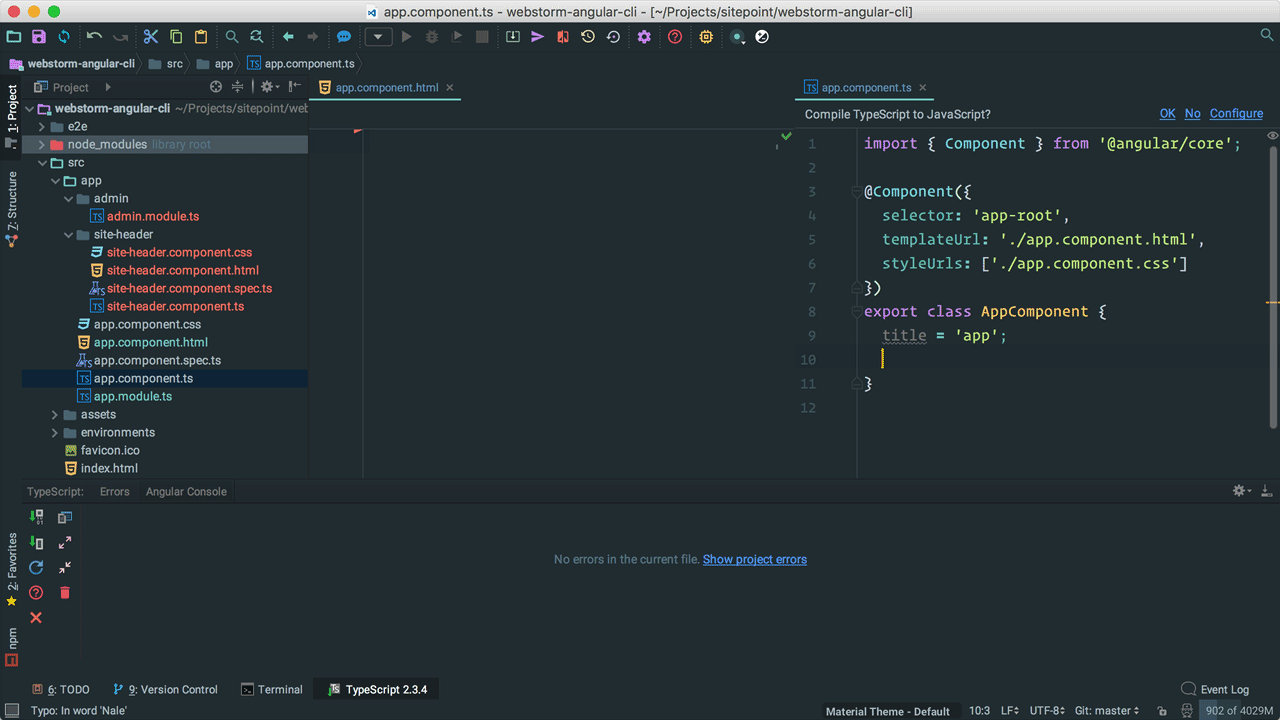This screenshot has height=720, width=1280.
Task: Open the UTF-8 encoding dropdown
Action: pyautogui.click(x=1046, y=711)
